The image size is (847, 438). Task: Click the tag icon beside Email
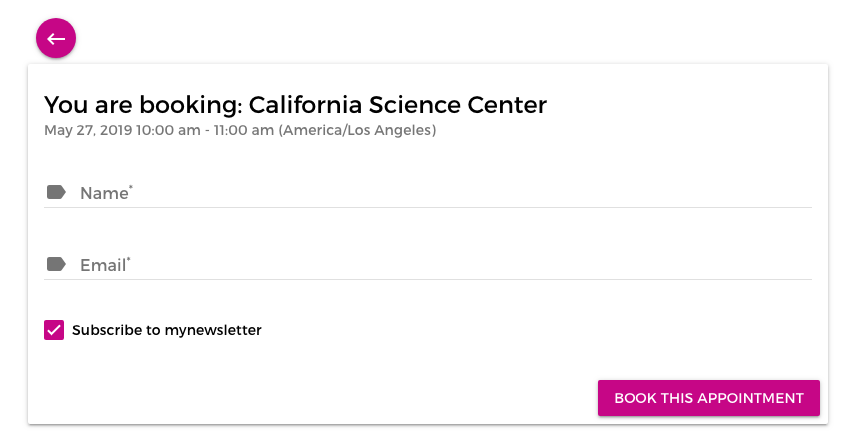click(56, 264)
